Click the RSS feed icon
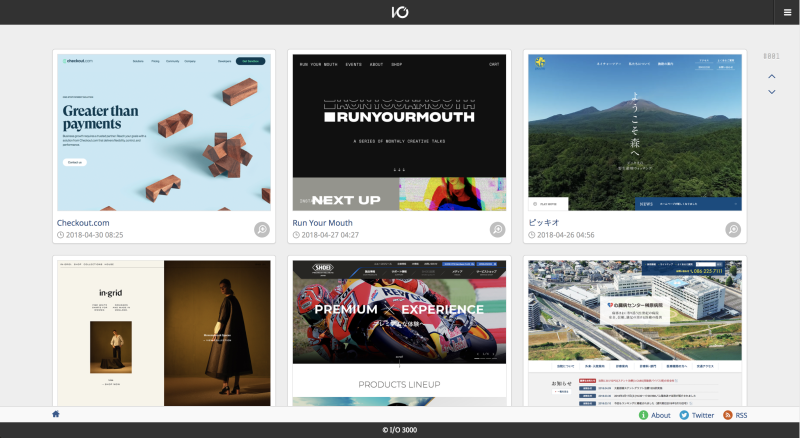The height and width of the screenshot is (438, 800). click(728, 415)
